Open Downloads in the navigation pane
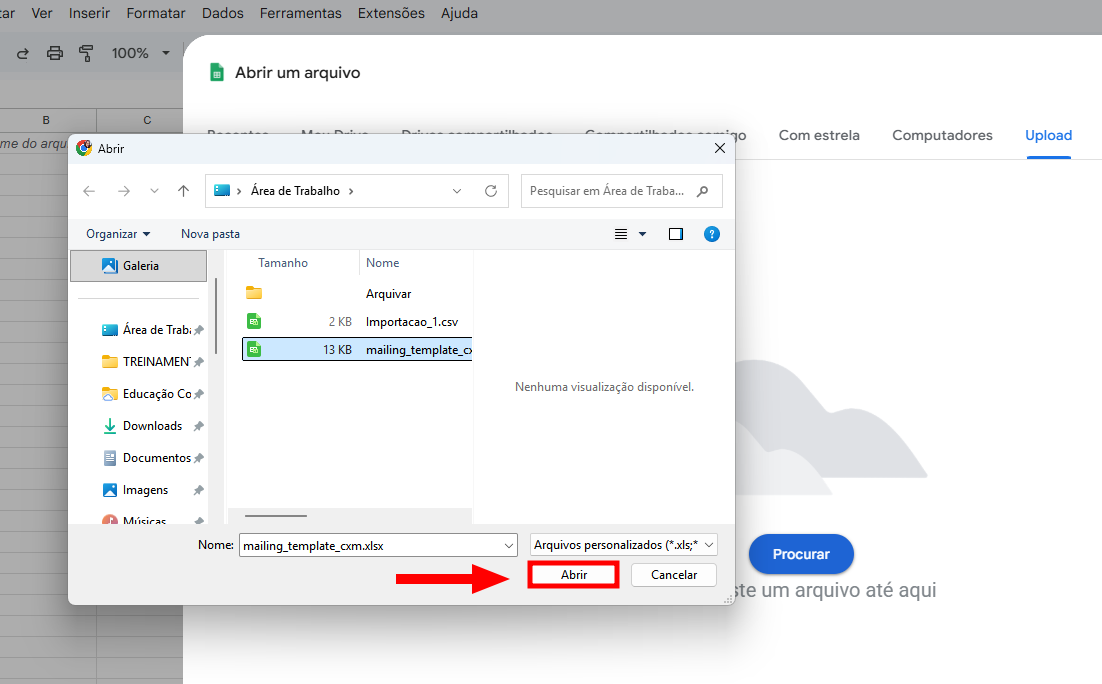 pos(152,426)
